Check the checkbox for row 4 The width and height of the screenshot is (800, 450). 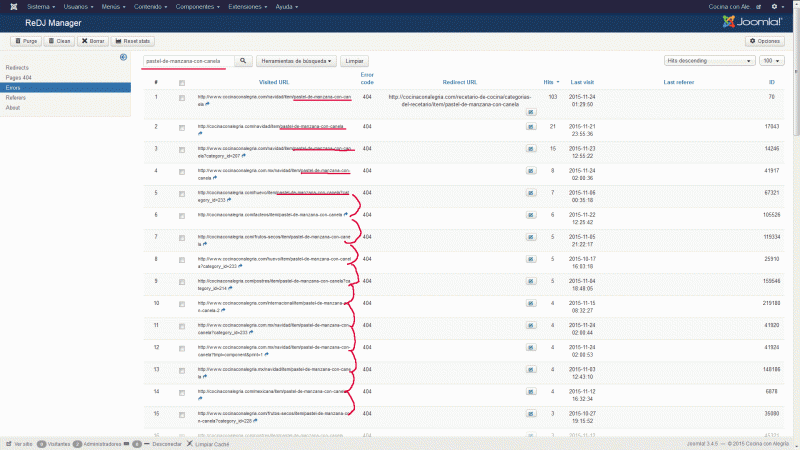pos(182,172)
